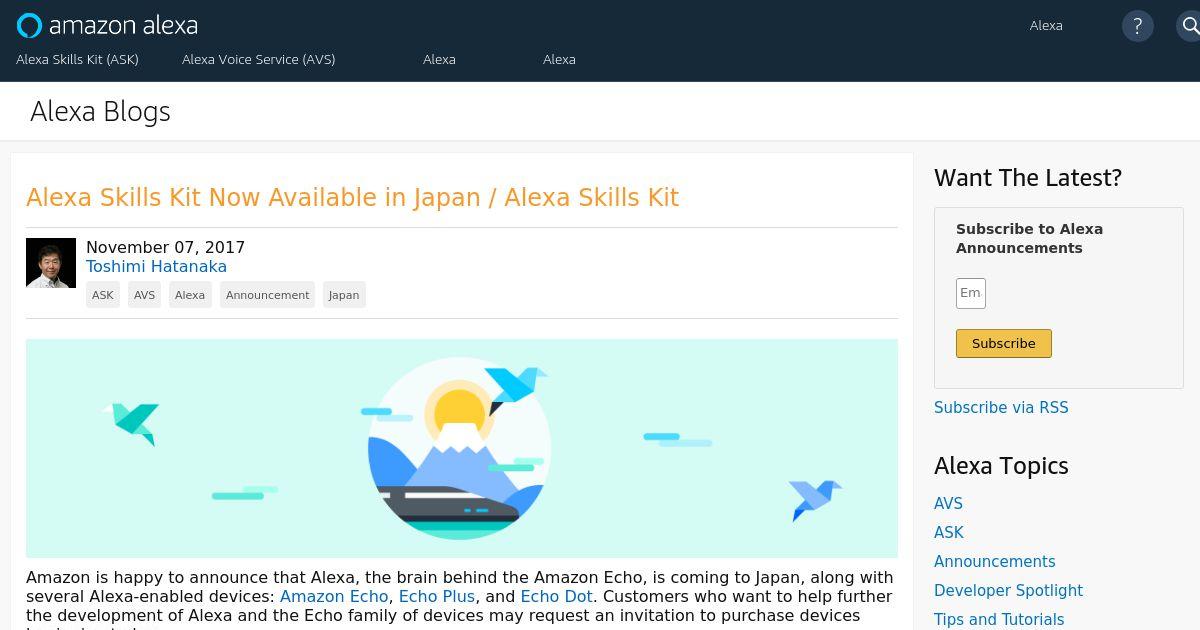Image resolution: width=1200 pixels, height=630 pixels.
Task: Open the AVS topic in Alexa Topics
Action: [x=948, y=504]
